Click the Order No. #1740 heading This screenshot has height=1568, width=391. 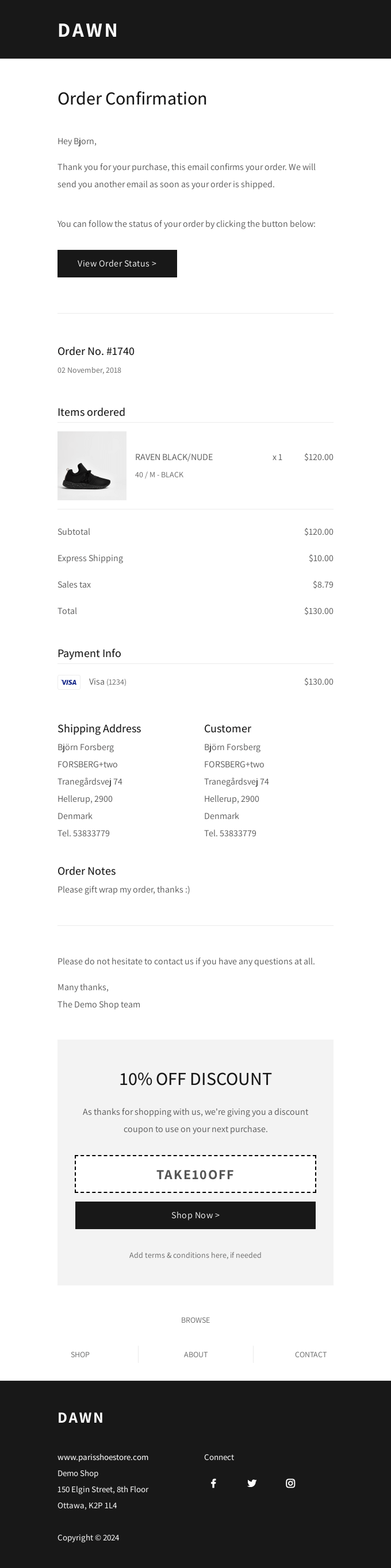(95, 351)
